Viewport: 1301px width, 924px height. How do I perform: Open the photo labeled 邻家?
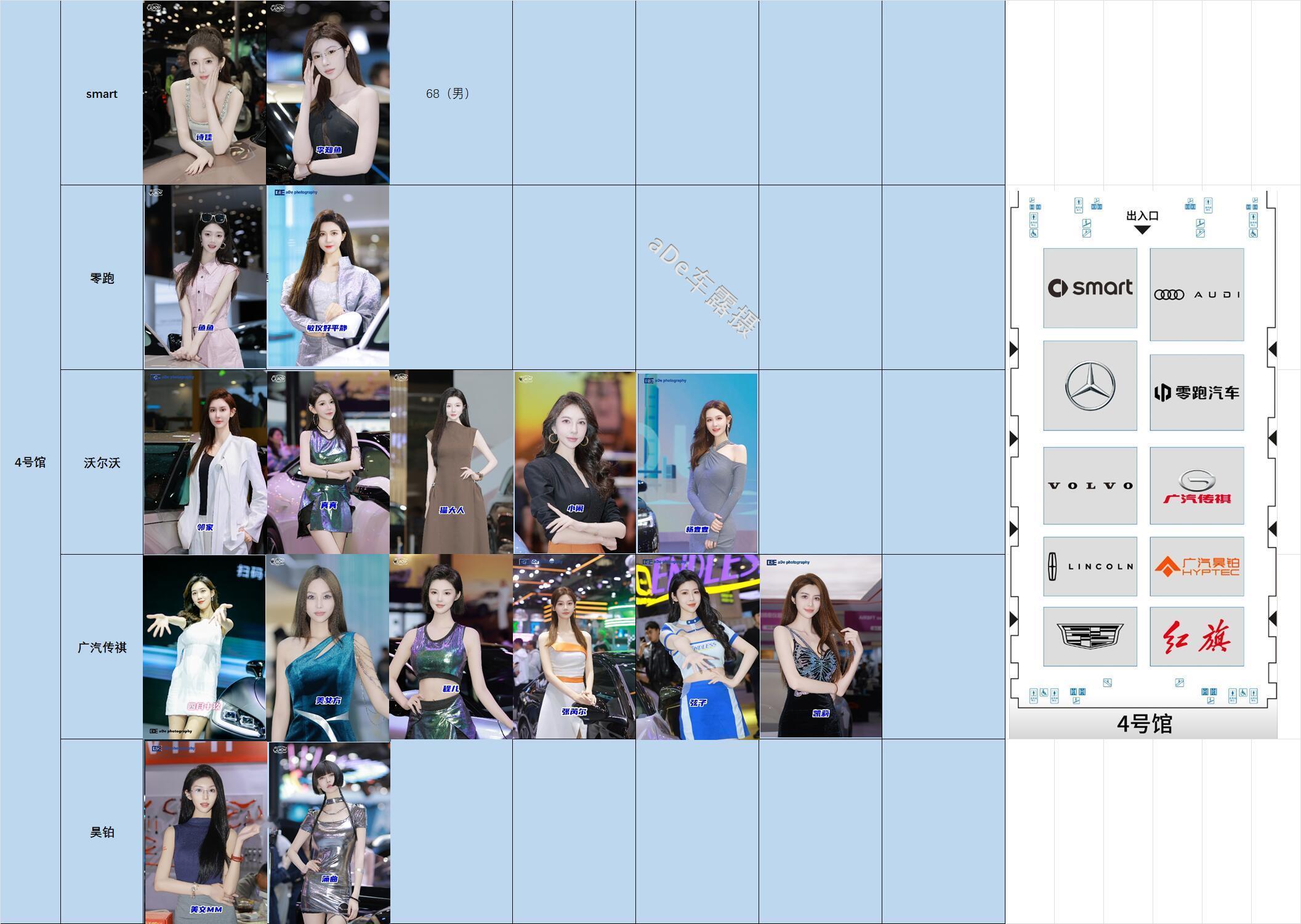pos(205,462)
